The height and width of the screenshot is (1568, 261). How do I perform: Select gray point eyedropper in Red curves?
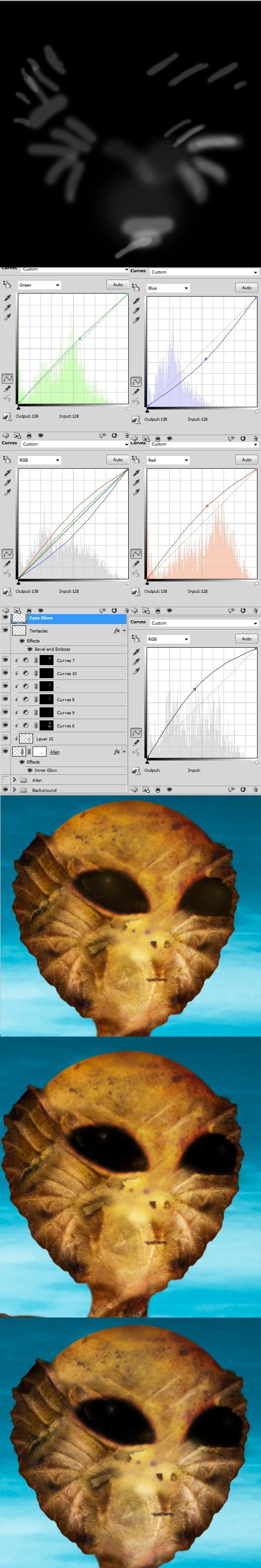point(136,483)
